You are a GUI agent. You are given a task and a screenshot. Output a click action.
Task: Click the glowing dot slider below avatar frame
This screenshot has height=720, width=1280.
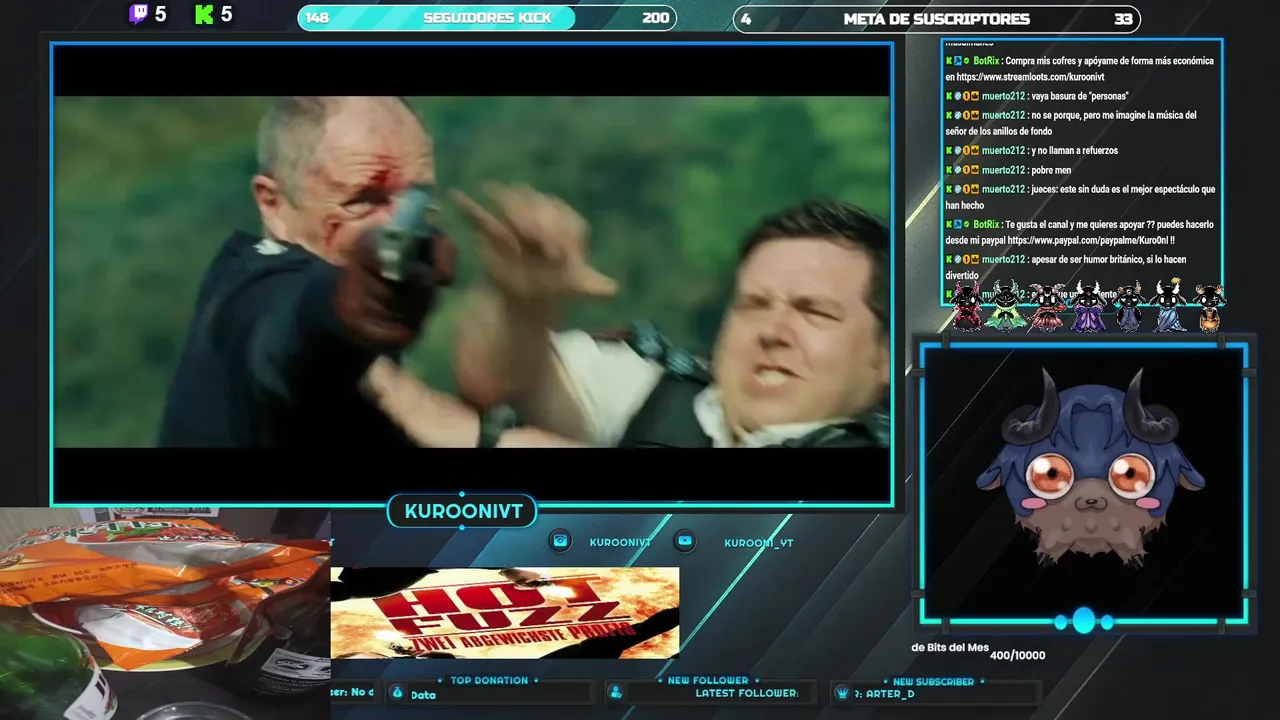click(x=1083, y=621)
